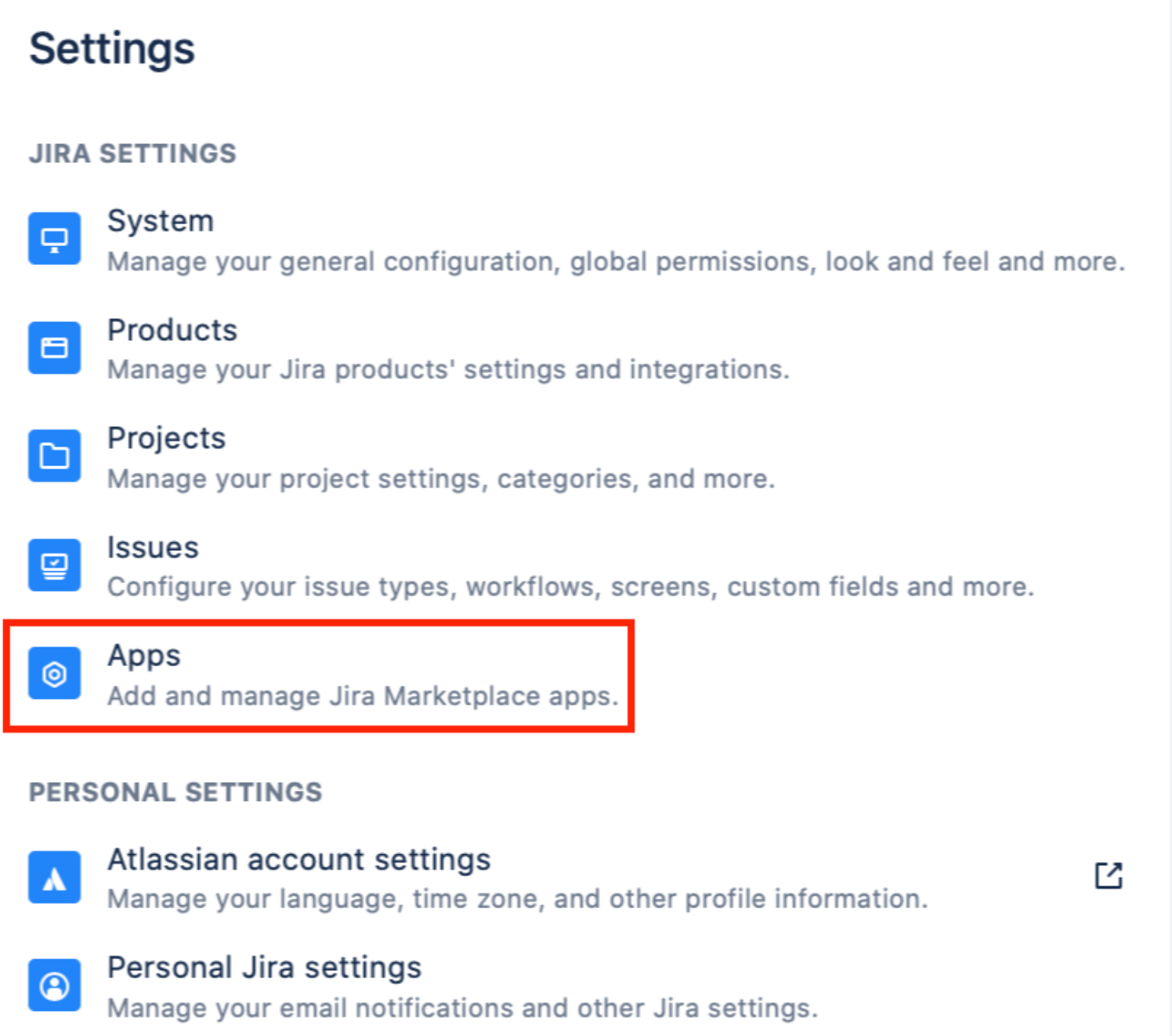Click 'Manage your general configuration' description
The height and width of the screenshot is (1036, 1172).
point(616,262)
